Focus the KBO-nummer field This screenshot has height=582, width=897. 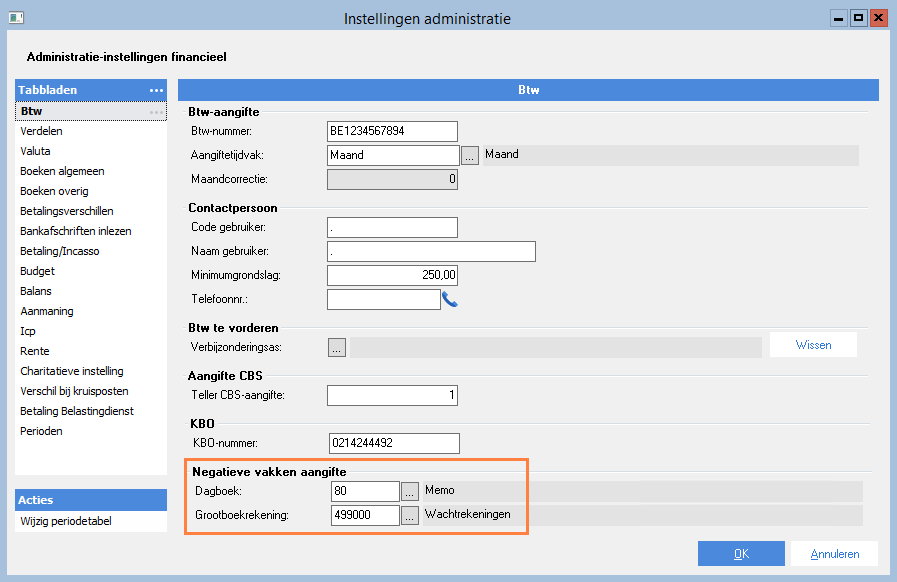point(394,444)
